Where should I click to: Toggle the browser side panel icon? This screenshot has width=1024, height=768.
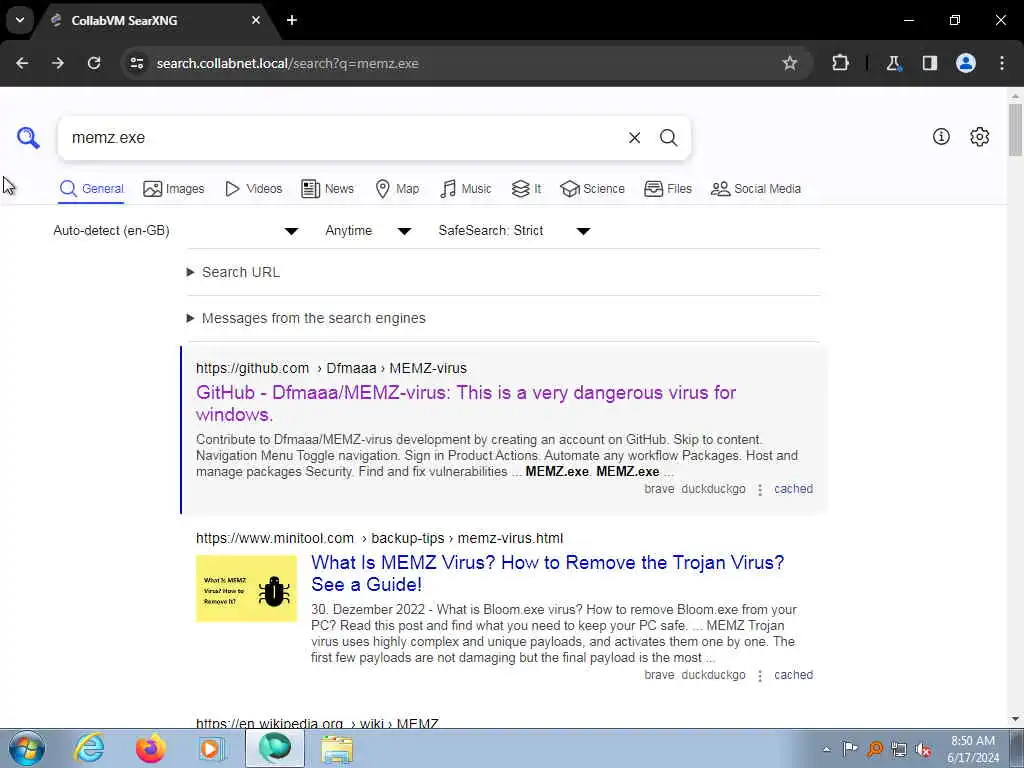tap(930, 63)
